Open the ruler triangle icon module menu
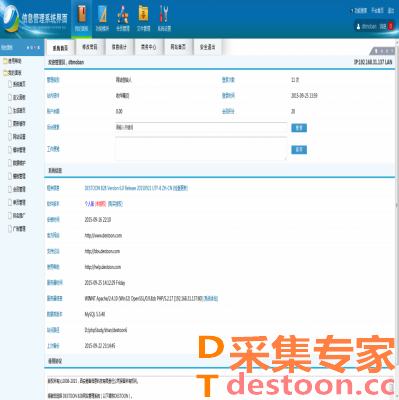The width and height of the screenshot is (399, 400). 102,14
